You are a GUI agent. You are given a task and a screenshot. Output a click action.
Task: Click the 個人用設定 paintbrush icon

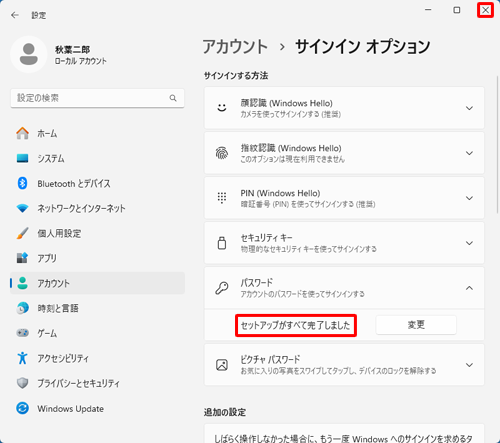(22, 233)
